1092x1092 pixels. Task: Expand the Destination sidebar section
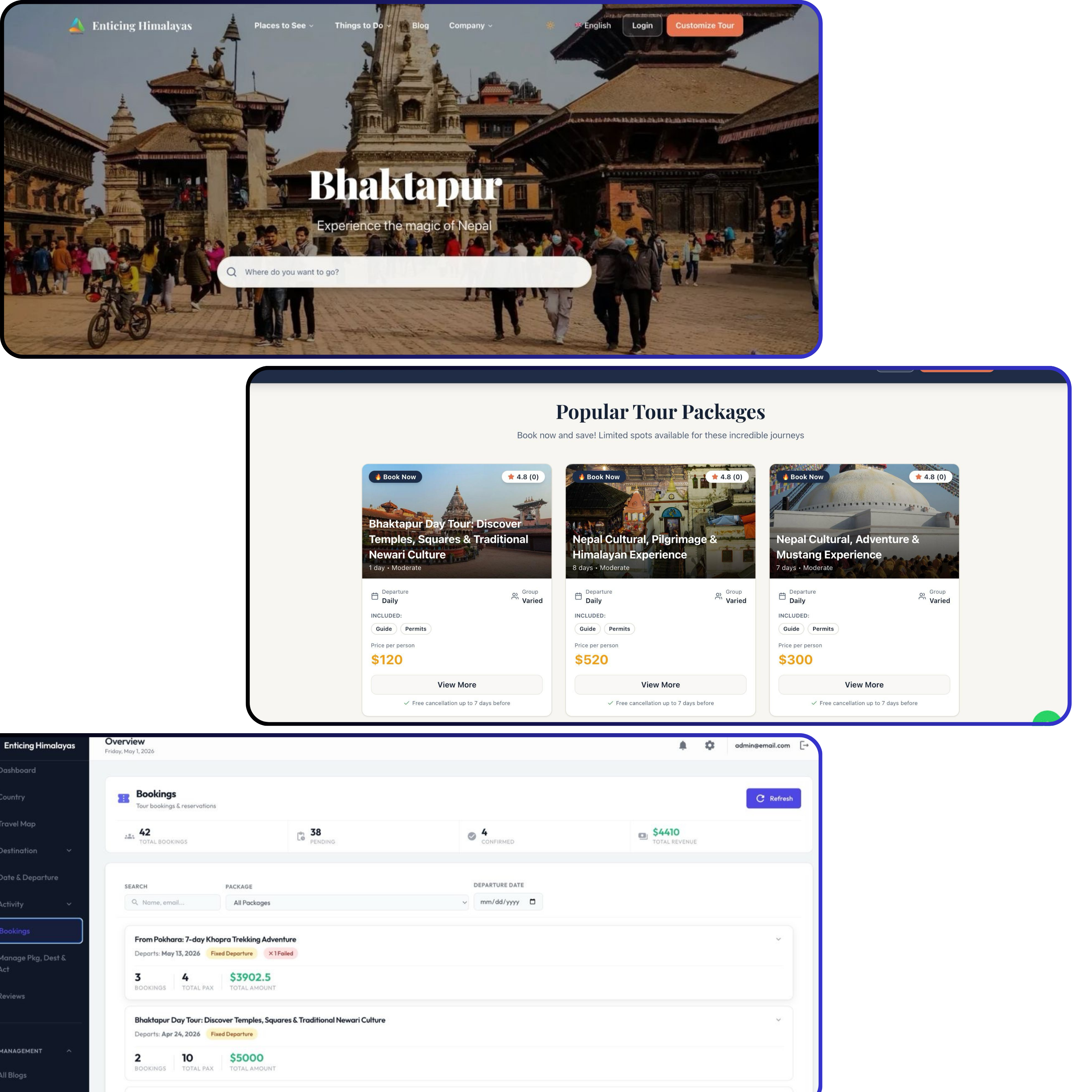click(69, 851)
